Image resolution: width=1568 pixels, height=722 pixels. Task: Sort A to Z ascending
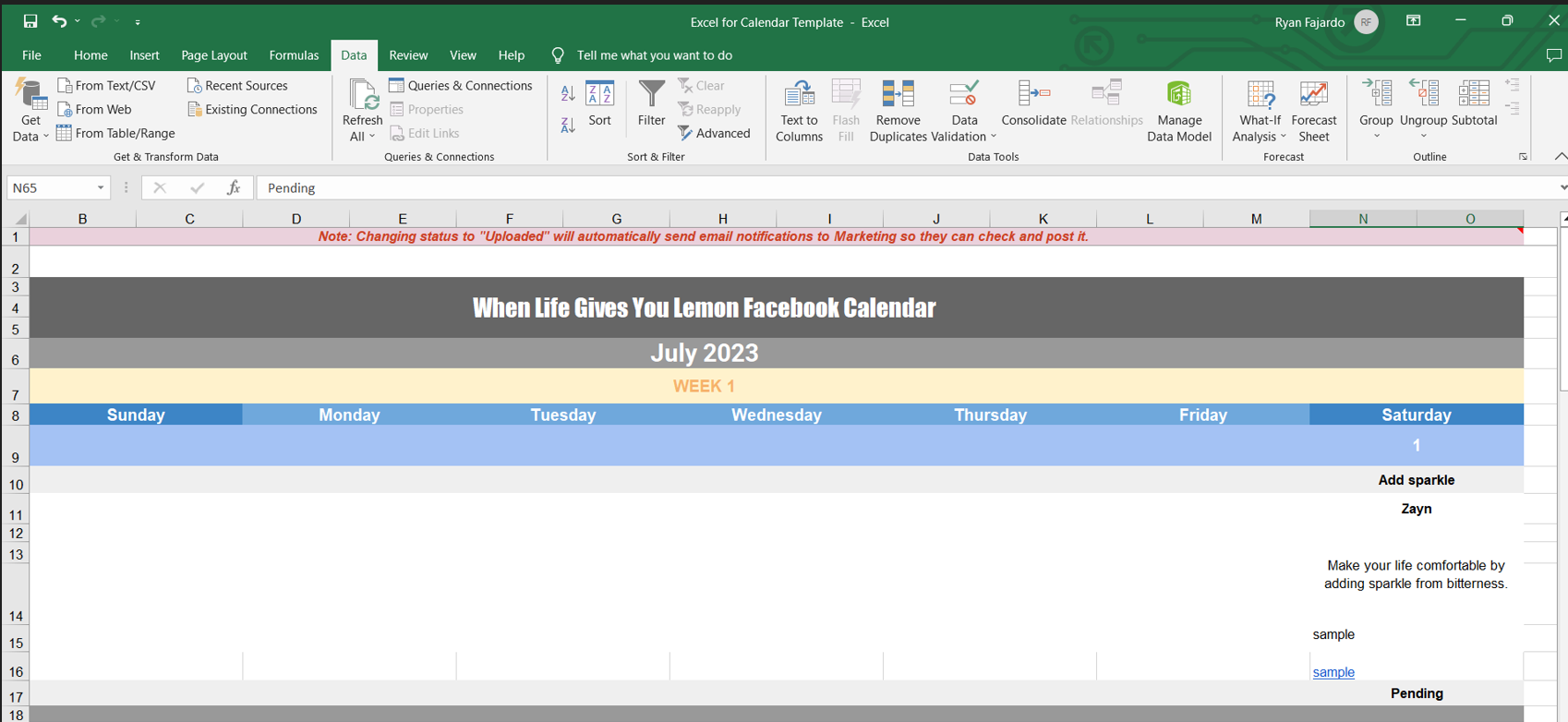pos(568,93)
